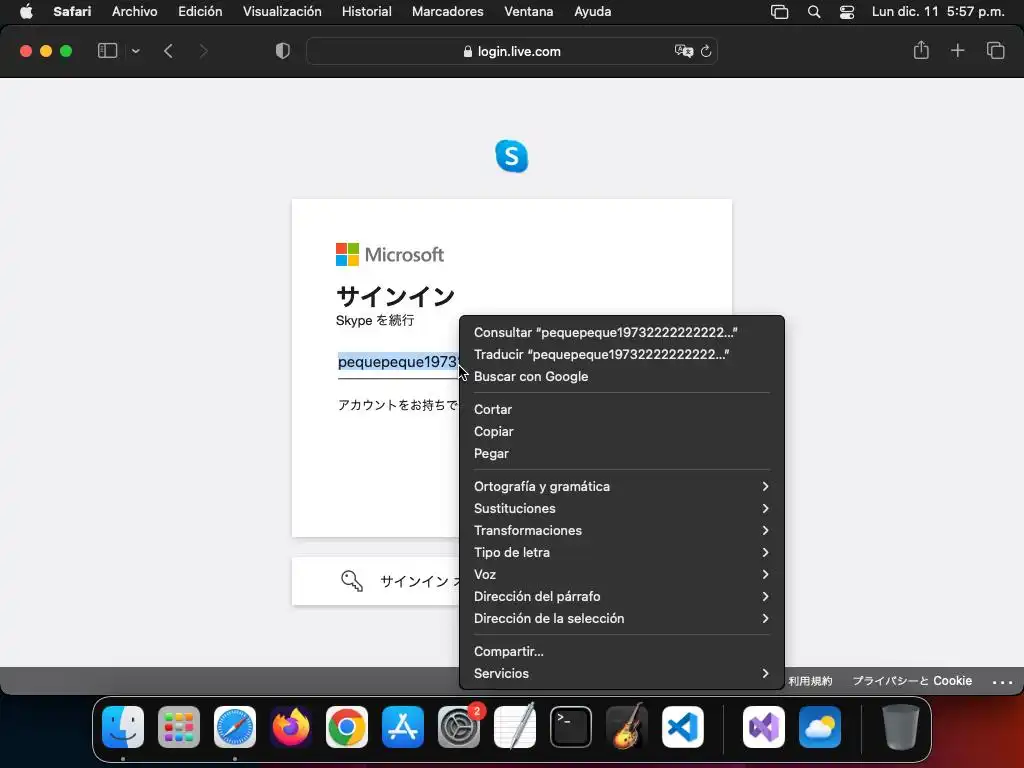Choose Traducir from the context menu
Image resolution: width=1024 pixels, height=768 pixels.
coord(622,355)
